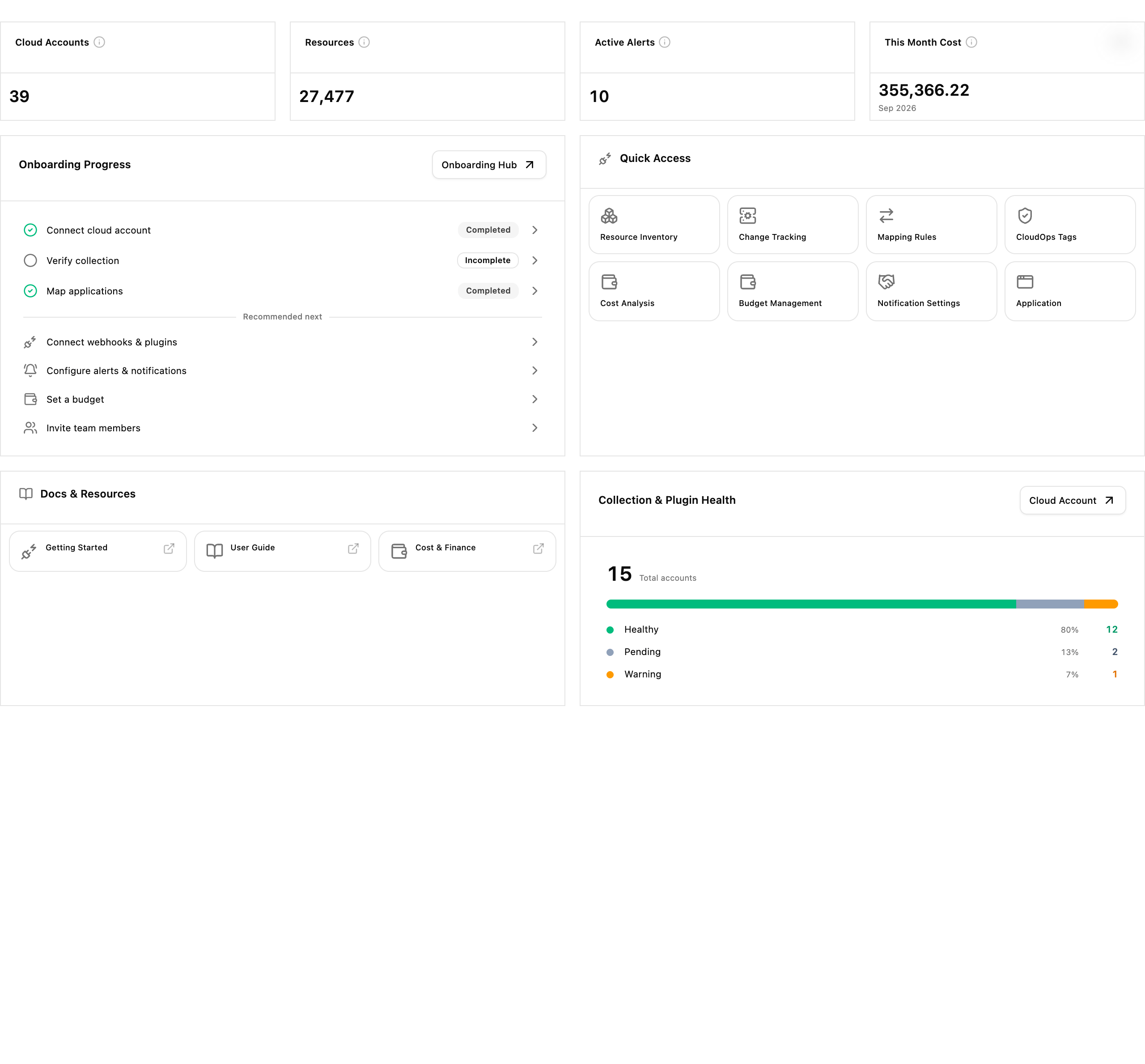Toggle Verify collection empty status circle
Screen dimensions: 1145x1064
[30, 260]
